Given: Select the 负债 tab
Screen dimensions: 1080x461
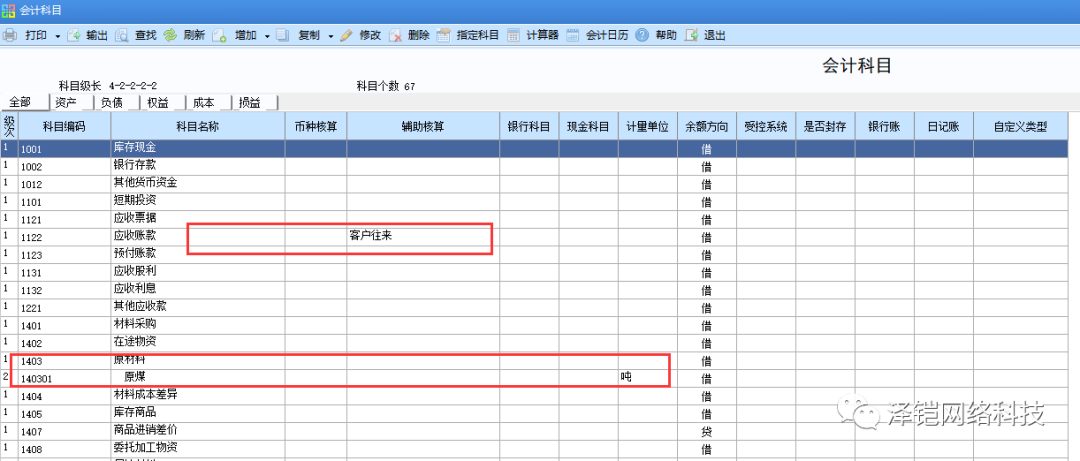Looking at the screenshot, I should (112, 102).
